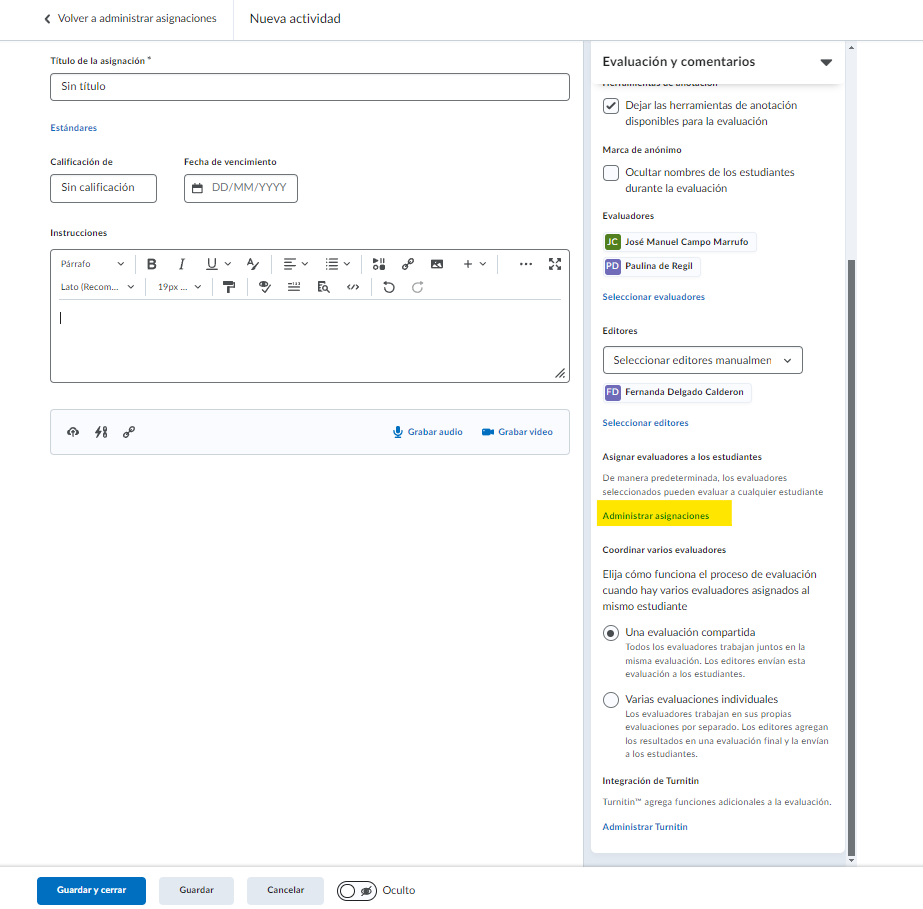Open the Seleccionar editores manualmente dropdown

(x=702, y=360)
